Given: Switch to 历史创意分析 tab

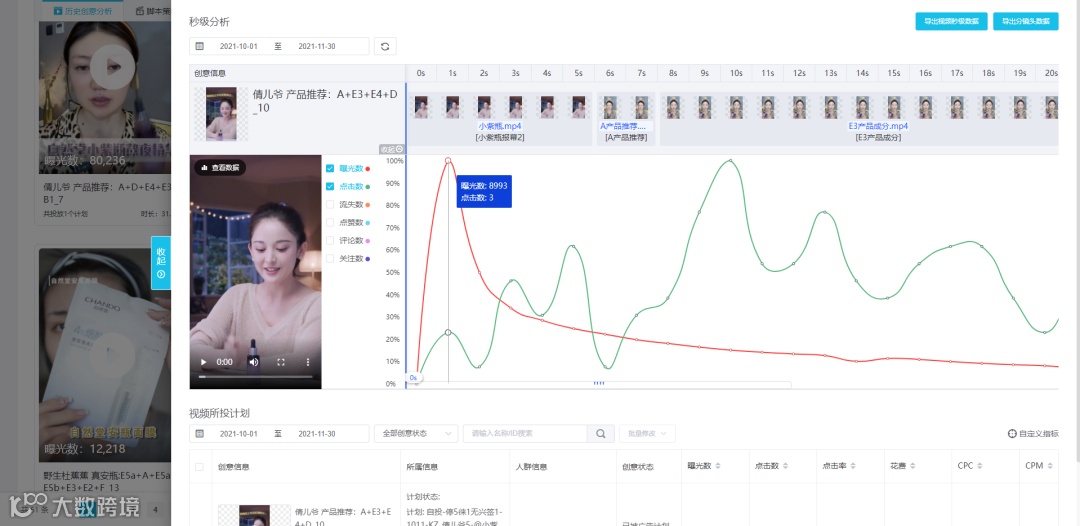Looking at the screenshot, I should tap(83, 11).
